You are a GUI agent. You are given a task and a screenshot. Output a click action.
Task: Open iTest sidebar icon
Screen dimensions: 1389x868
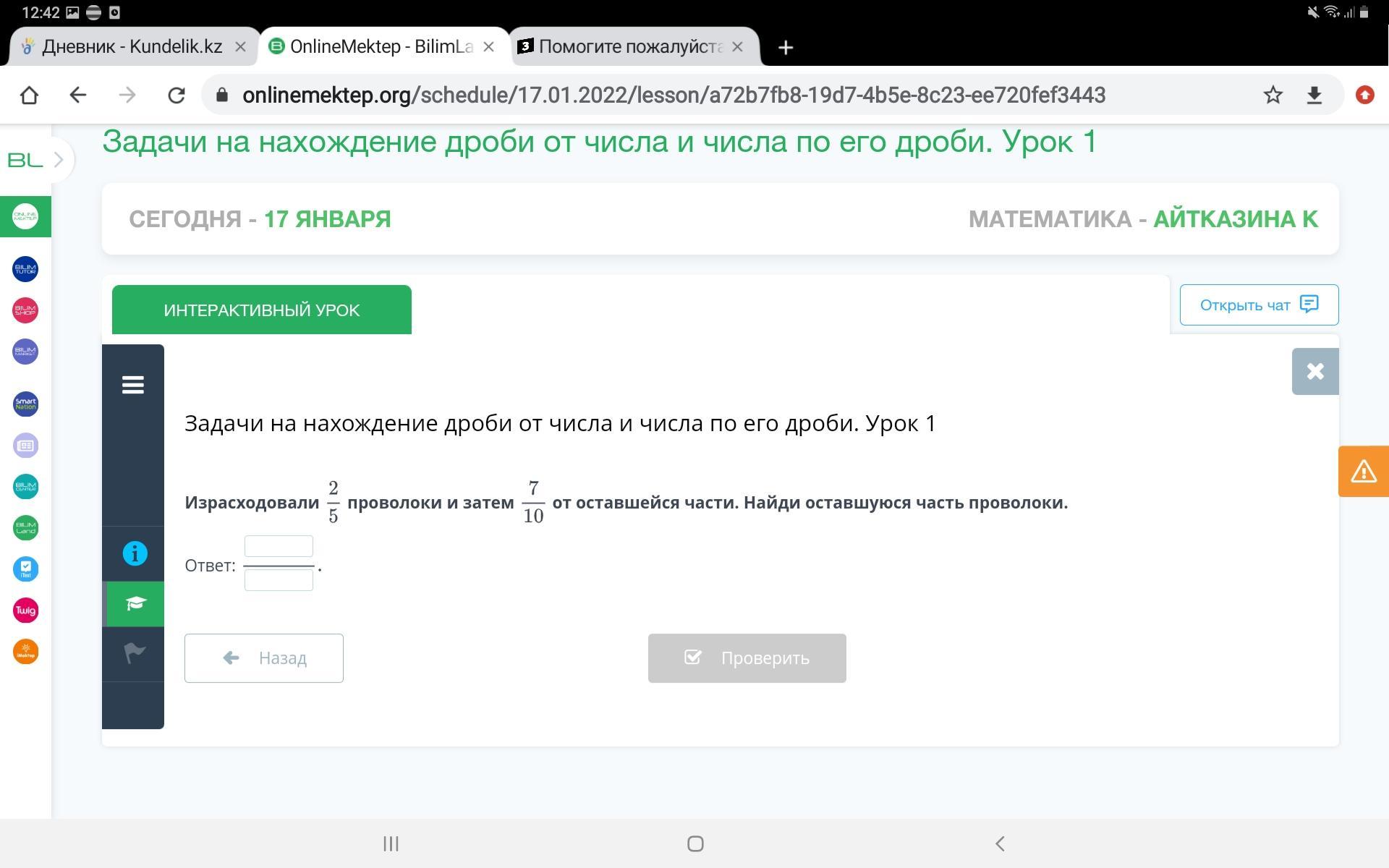click(x=25, y=569)
